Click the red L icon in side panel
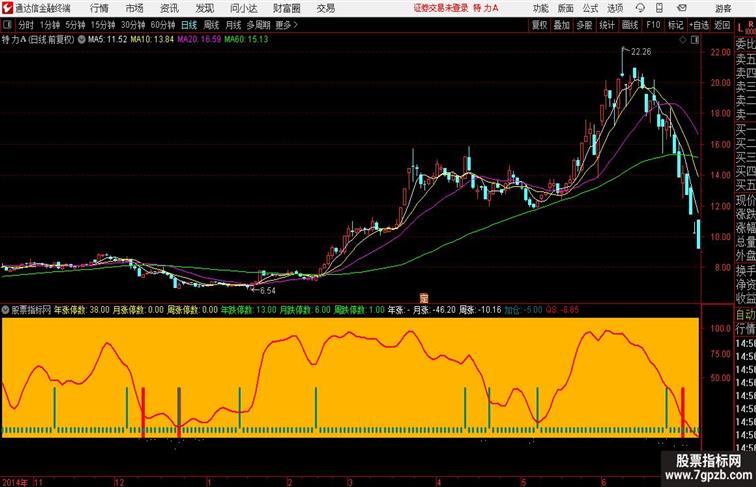The image size is (756, 487). point(741,29)
